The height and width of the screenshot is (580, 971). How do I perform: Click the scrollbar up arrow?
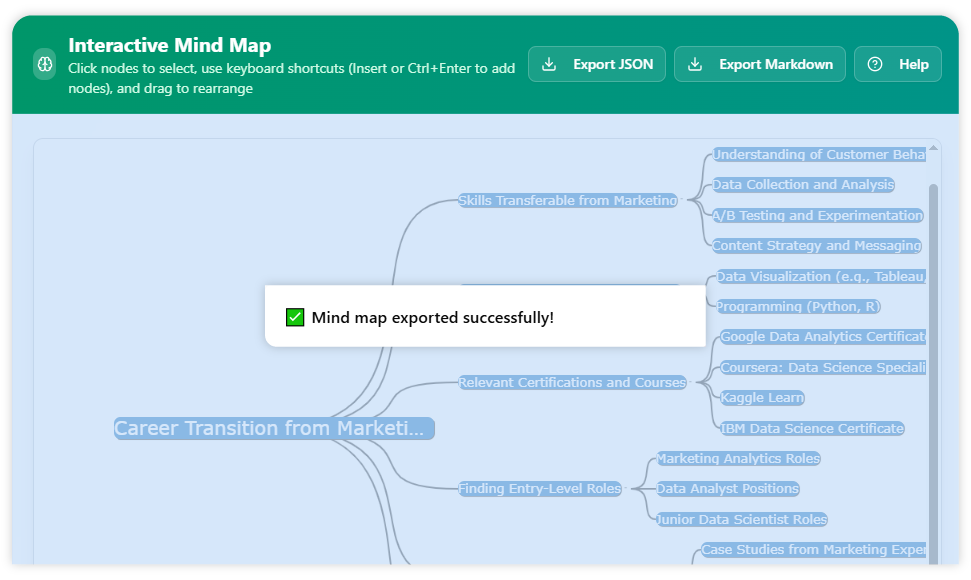[x=934, y=150]
